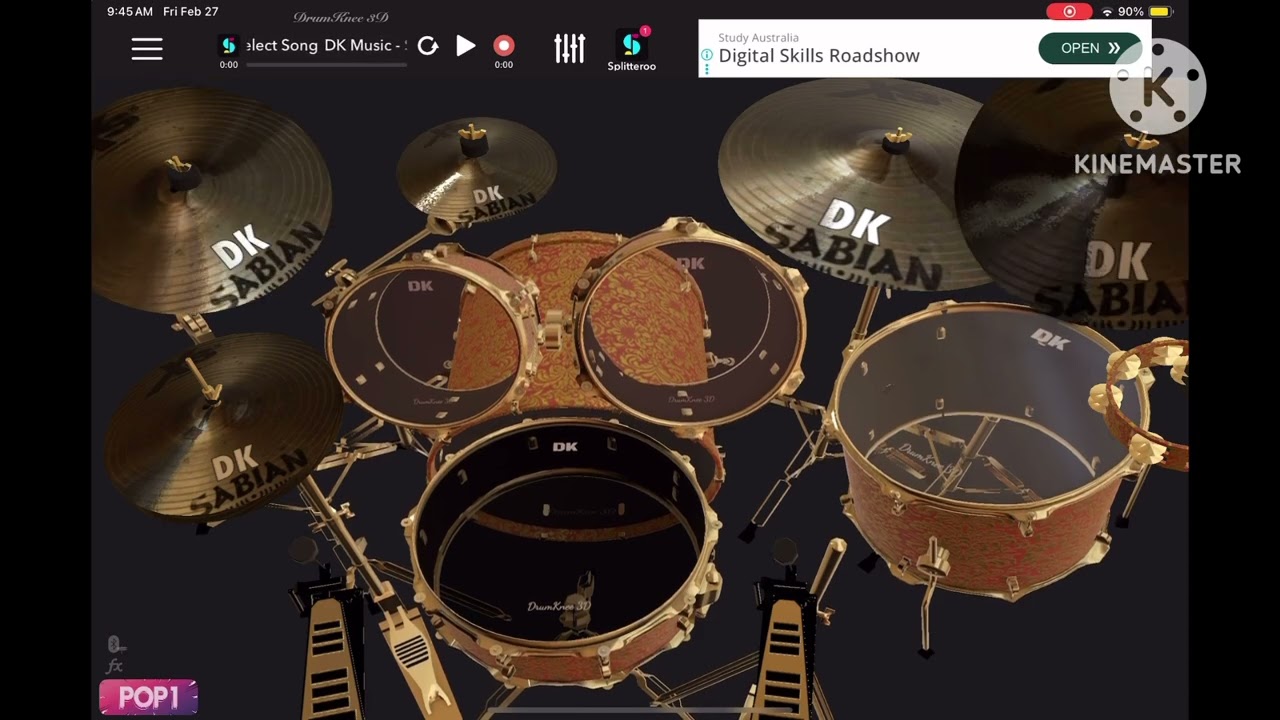Tap the battery status icon
Screen dimensions: 1280x720
click(1160, 12)
